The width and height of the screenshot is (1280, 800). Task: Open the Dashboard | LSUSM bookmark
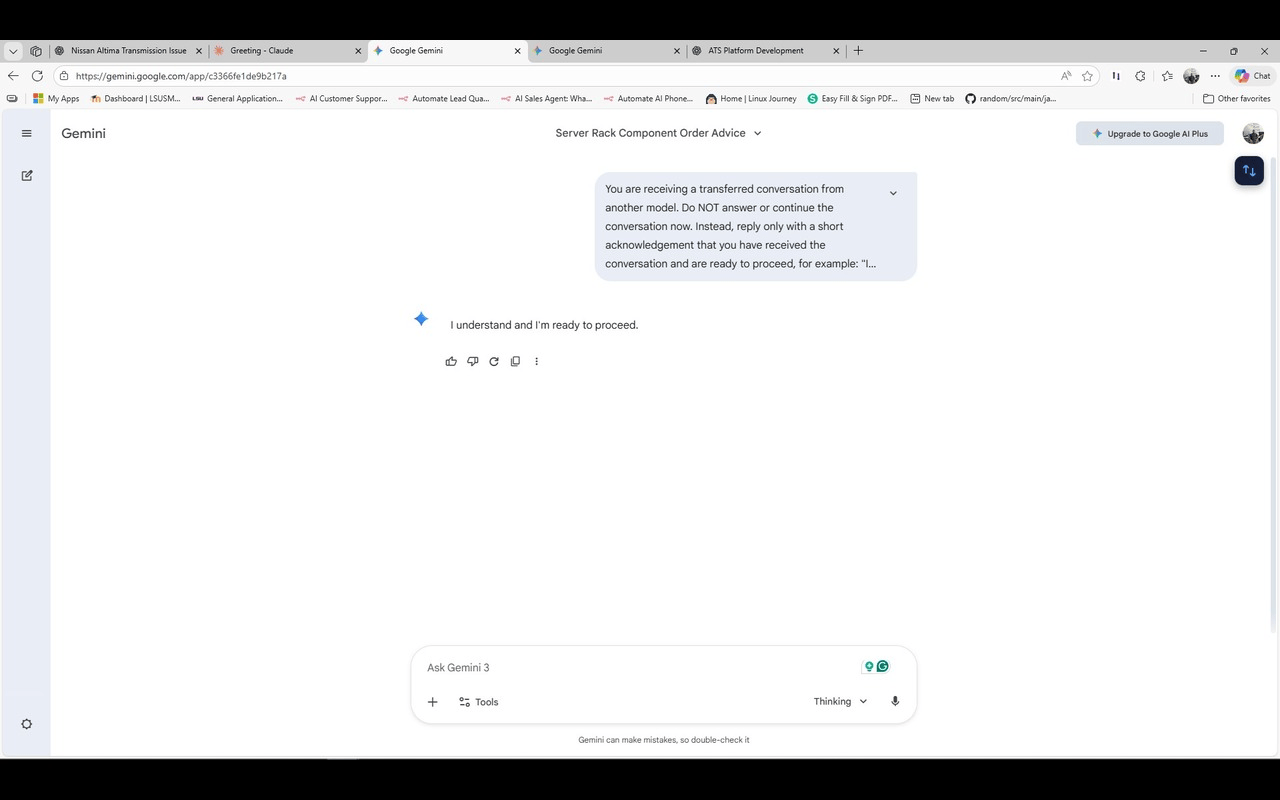click(x=135, y=99)
